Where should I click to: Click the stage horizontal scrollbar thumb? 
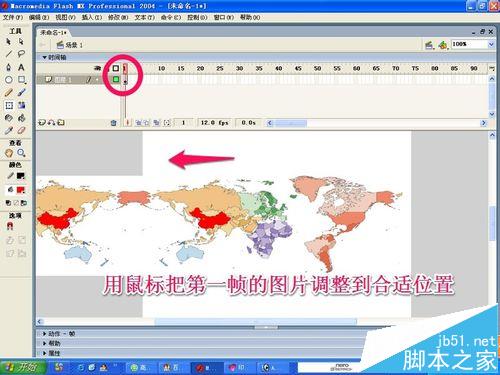click(256, 321)
